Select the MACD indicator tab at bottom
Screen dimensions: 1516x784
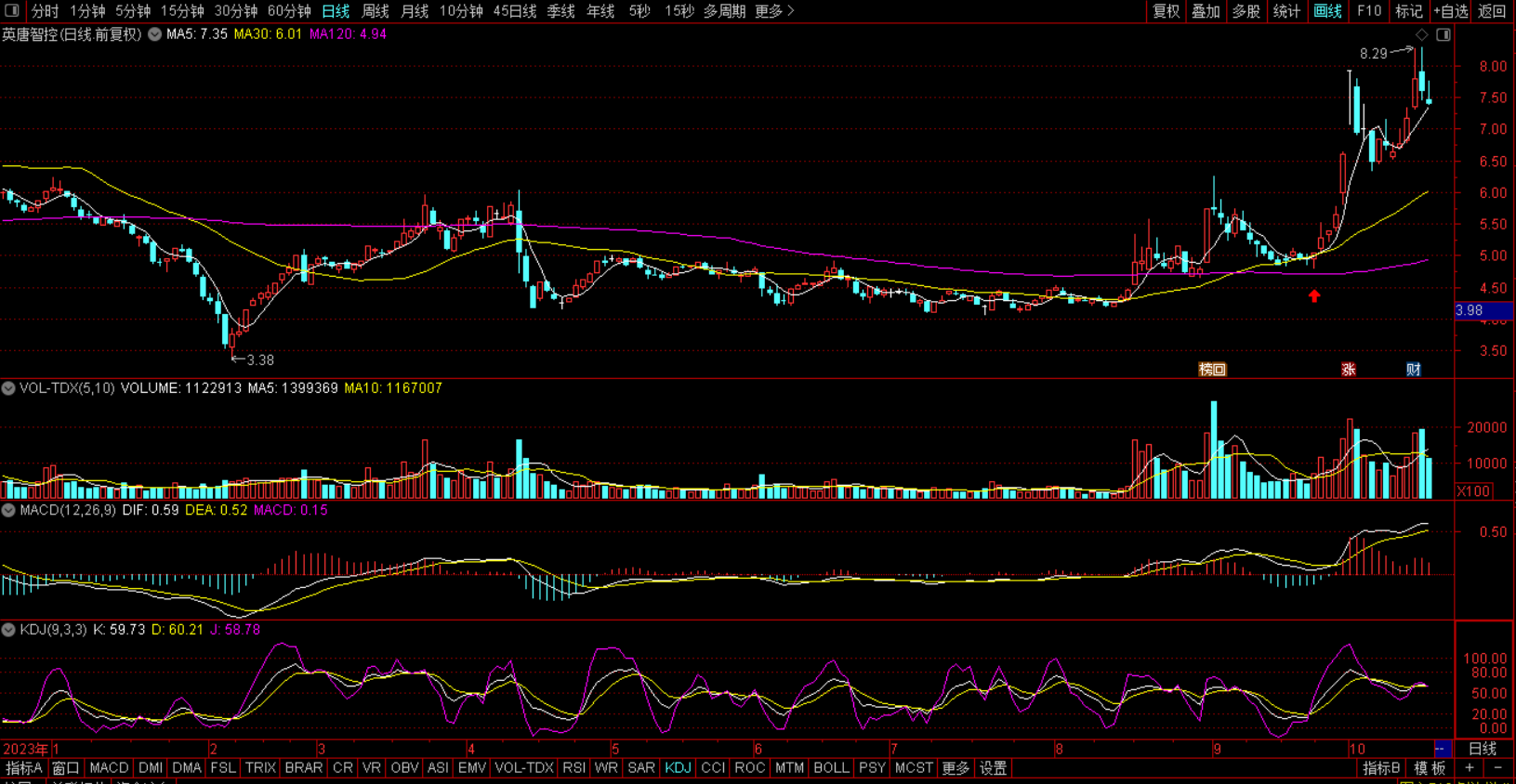[109, 768]
